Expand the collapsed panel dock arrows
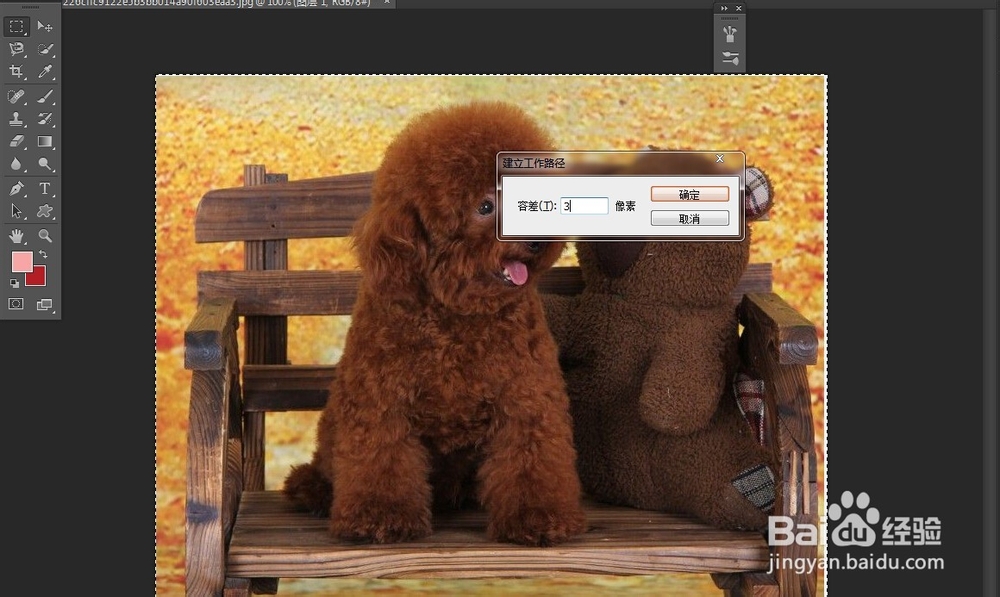Screen dimensions: 1000x597 coord(724,8)
